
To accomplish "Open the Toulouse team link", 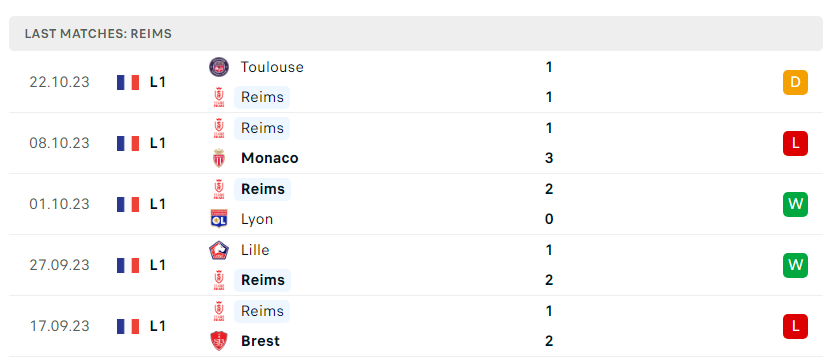I will click(272, 67).
